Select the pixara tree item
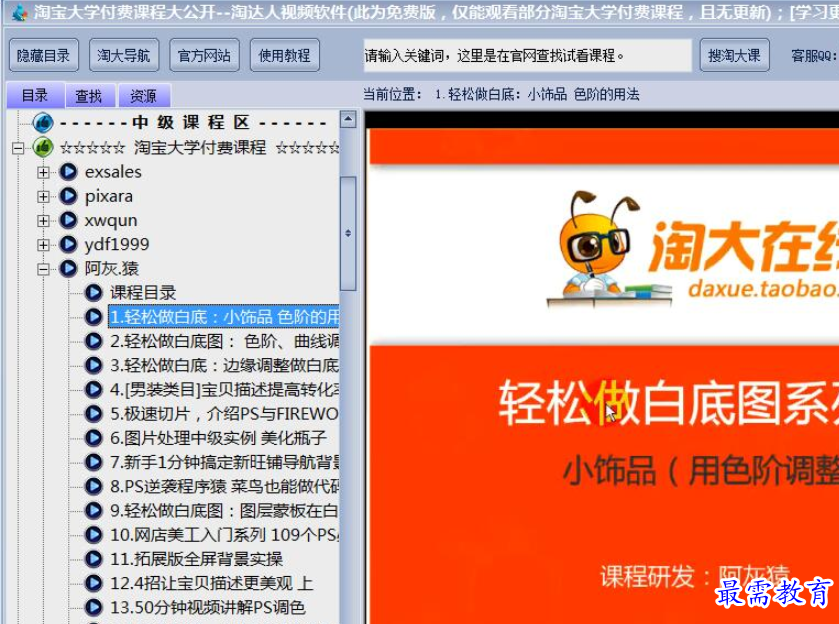 109,196
